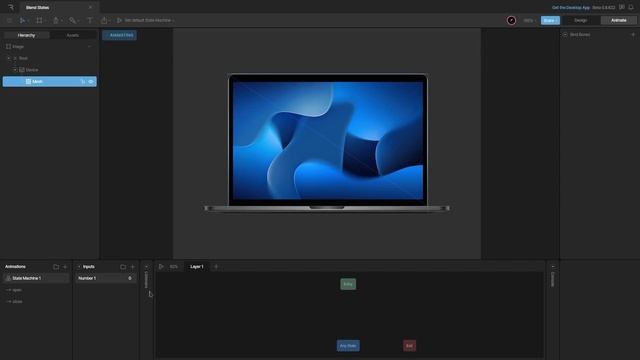Select the close animation

pyautogui.click(x=18, y=302)
